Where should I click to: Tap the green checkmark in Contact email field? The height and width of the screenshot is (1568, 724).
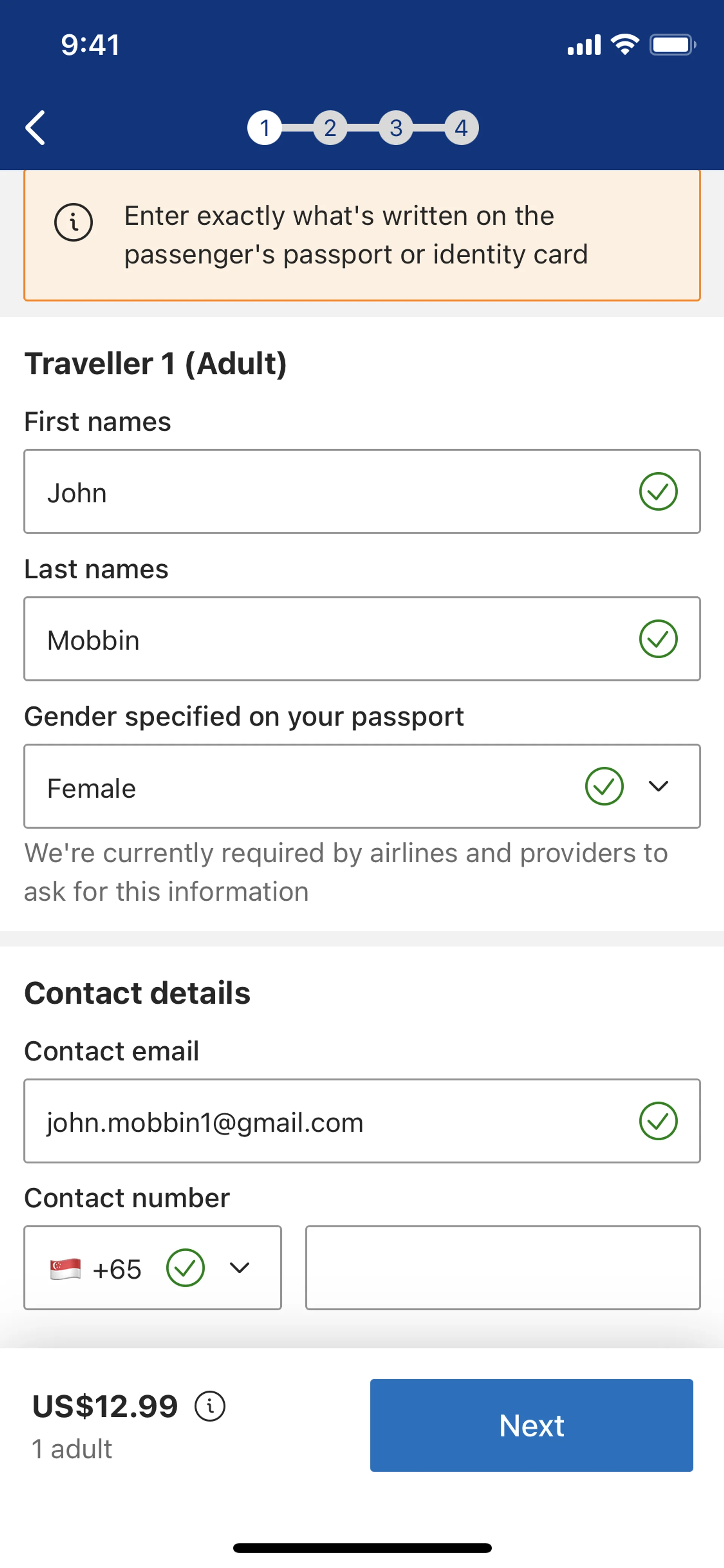(658, 1121)
